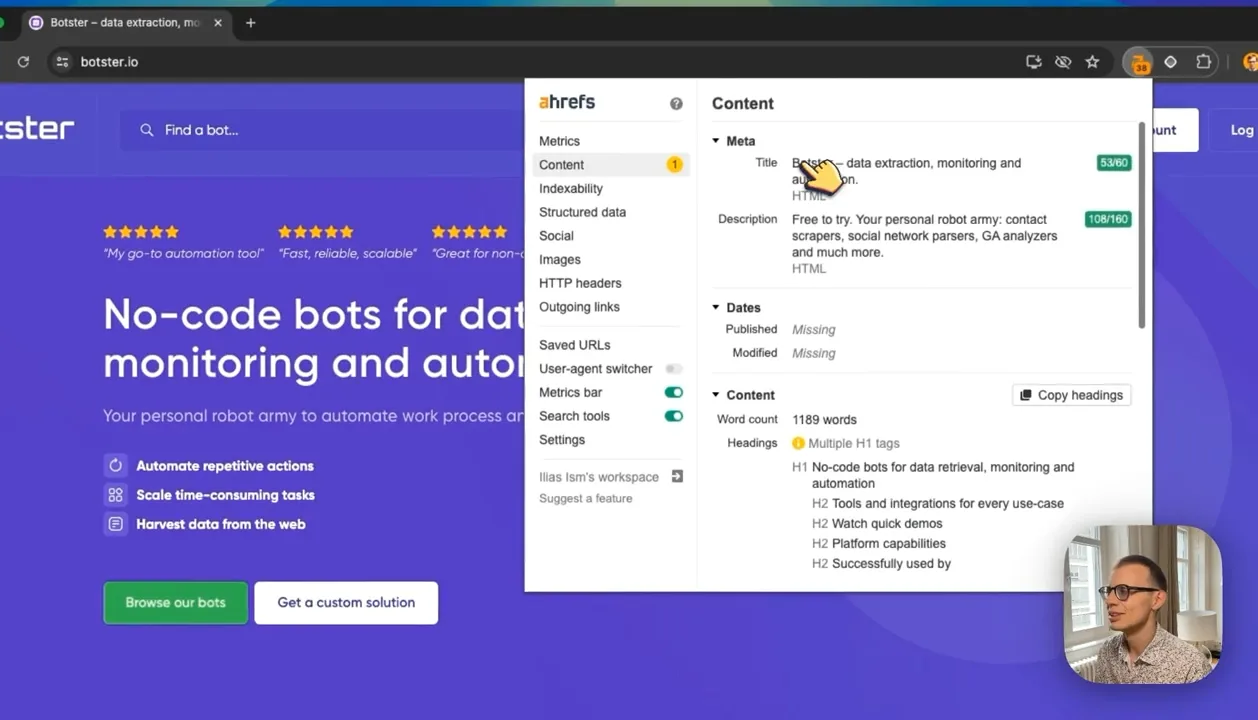Open the Images section

(560, 260)
